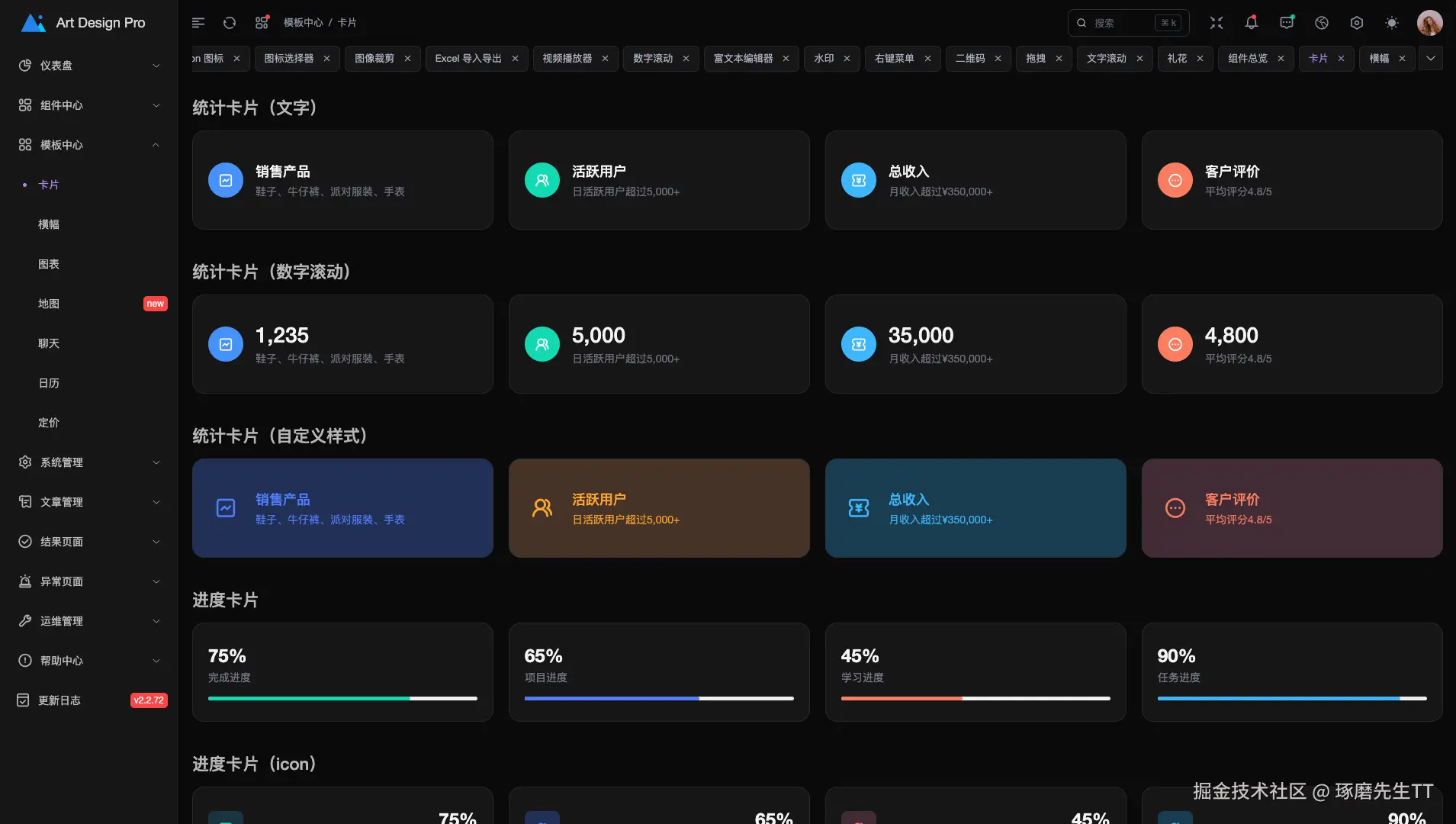Close the 视频播放器 tab
This screenshot has width=1456, height=824.
[x=605, y=59]
